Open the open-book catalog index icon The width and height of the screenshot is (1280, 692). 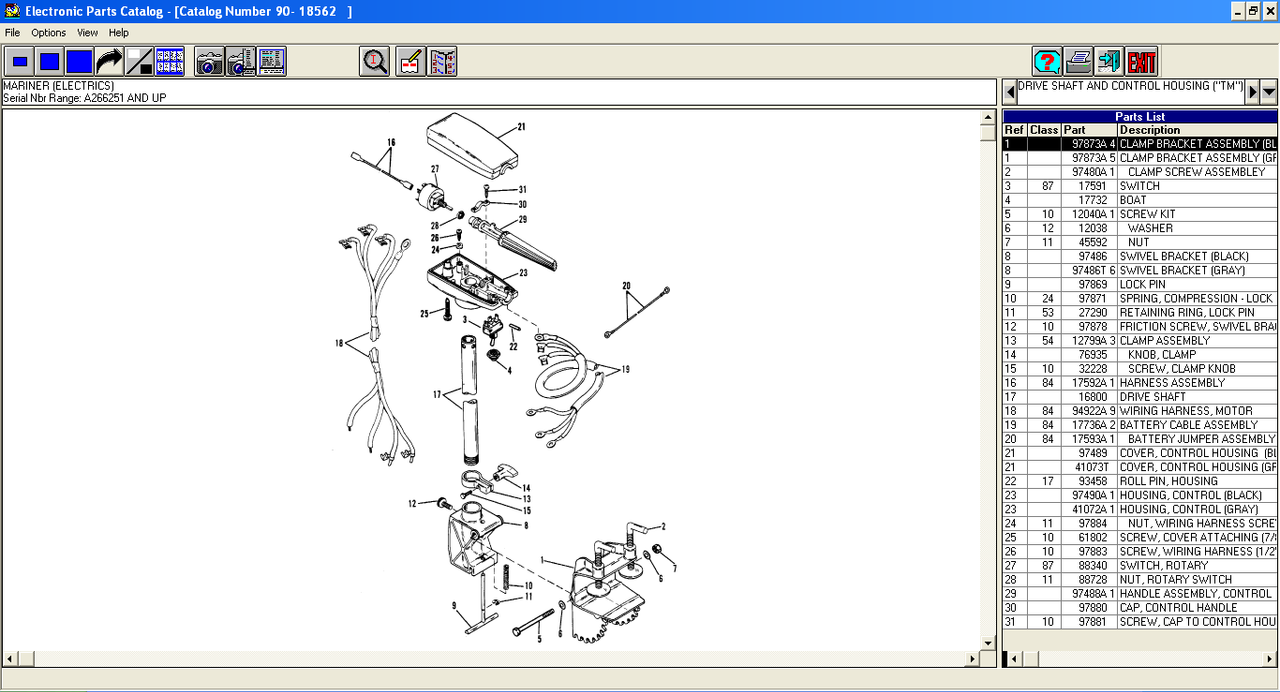(443, 61)
